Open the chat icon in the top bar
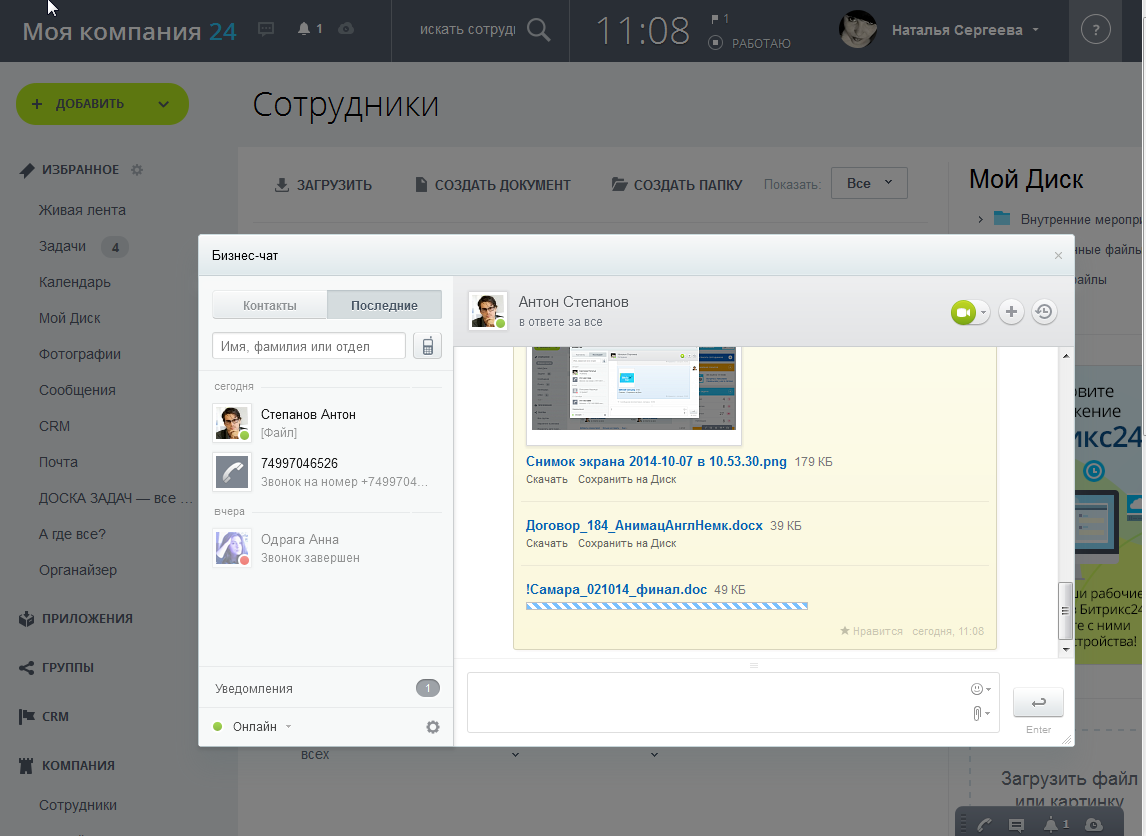1146x836 pixels. coord(266,29)
